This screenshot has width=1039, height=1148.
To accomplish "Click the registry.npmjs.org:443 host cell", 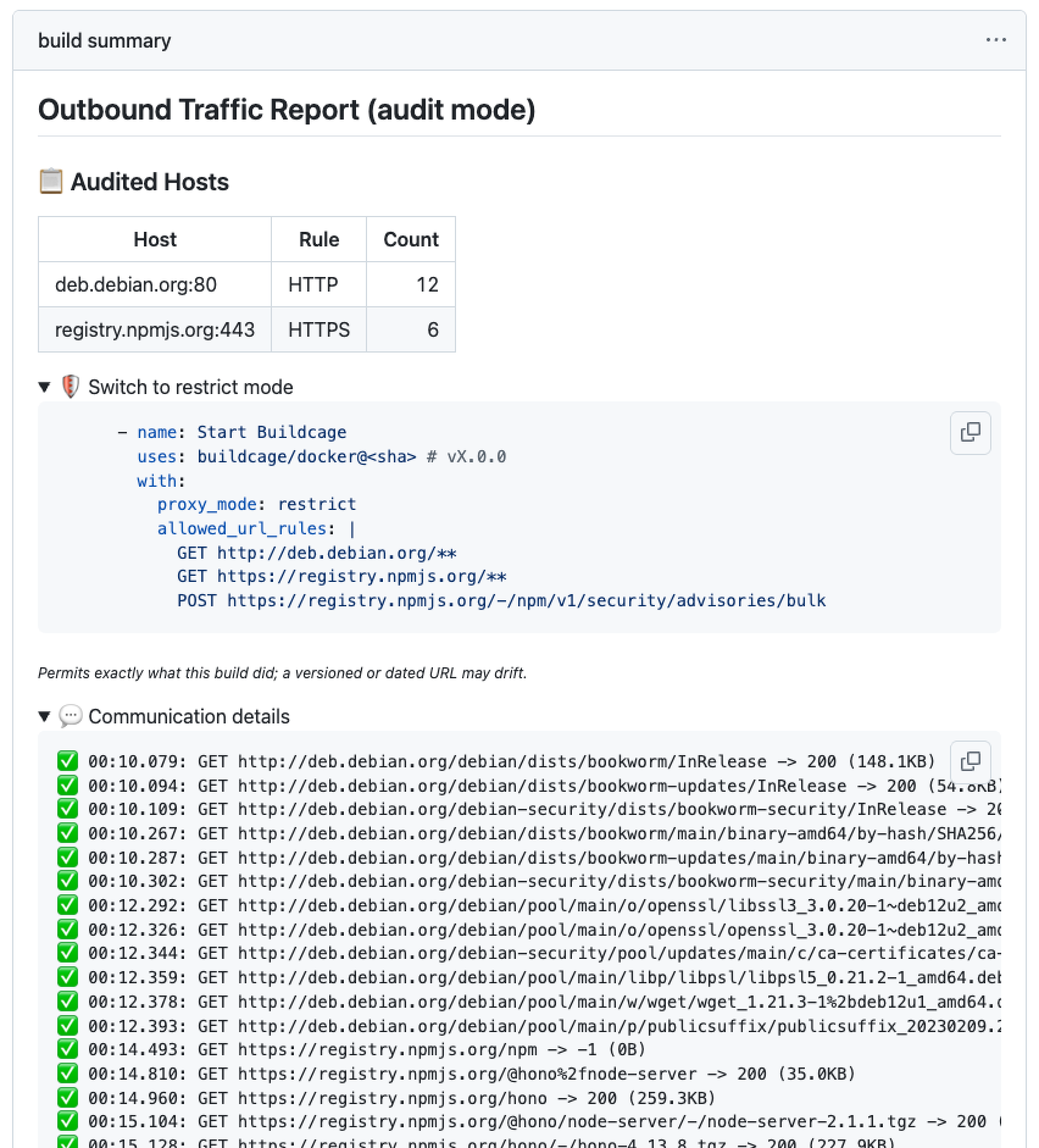I will [x=155, y=330].
